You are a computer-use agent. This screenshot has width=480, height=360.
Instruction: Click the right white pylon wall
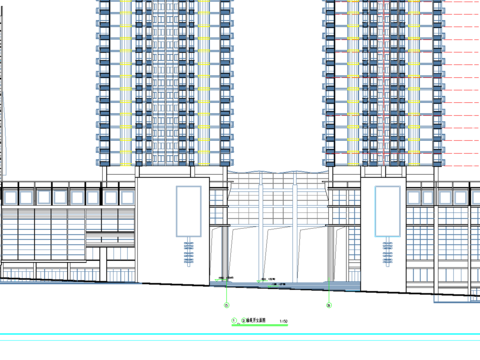[x=383, y=234]
